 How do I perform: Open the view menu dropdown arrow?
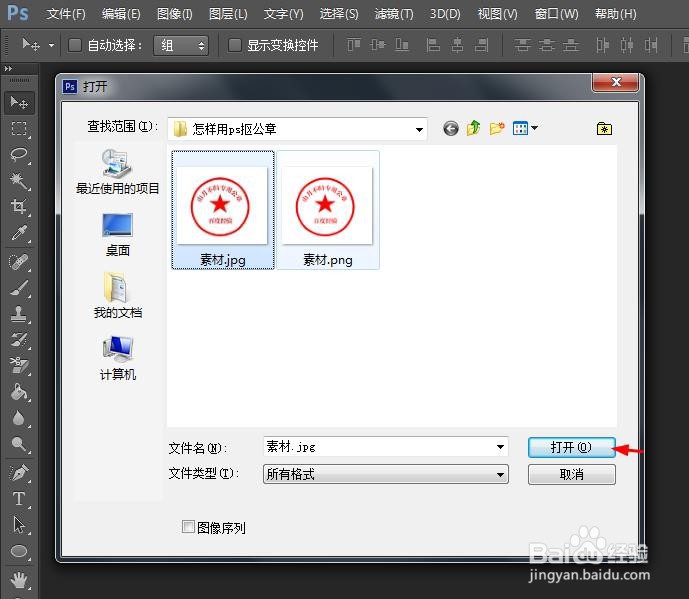click(x=534, y=128)
